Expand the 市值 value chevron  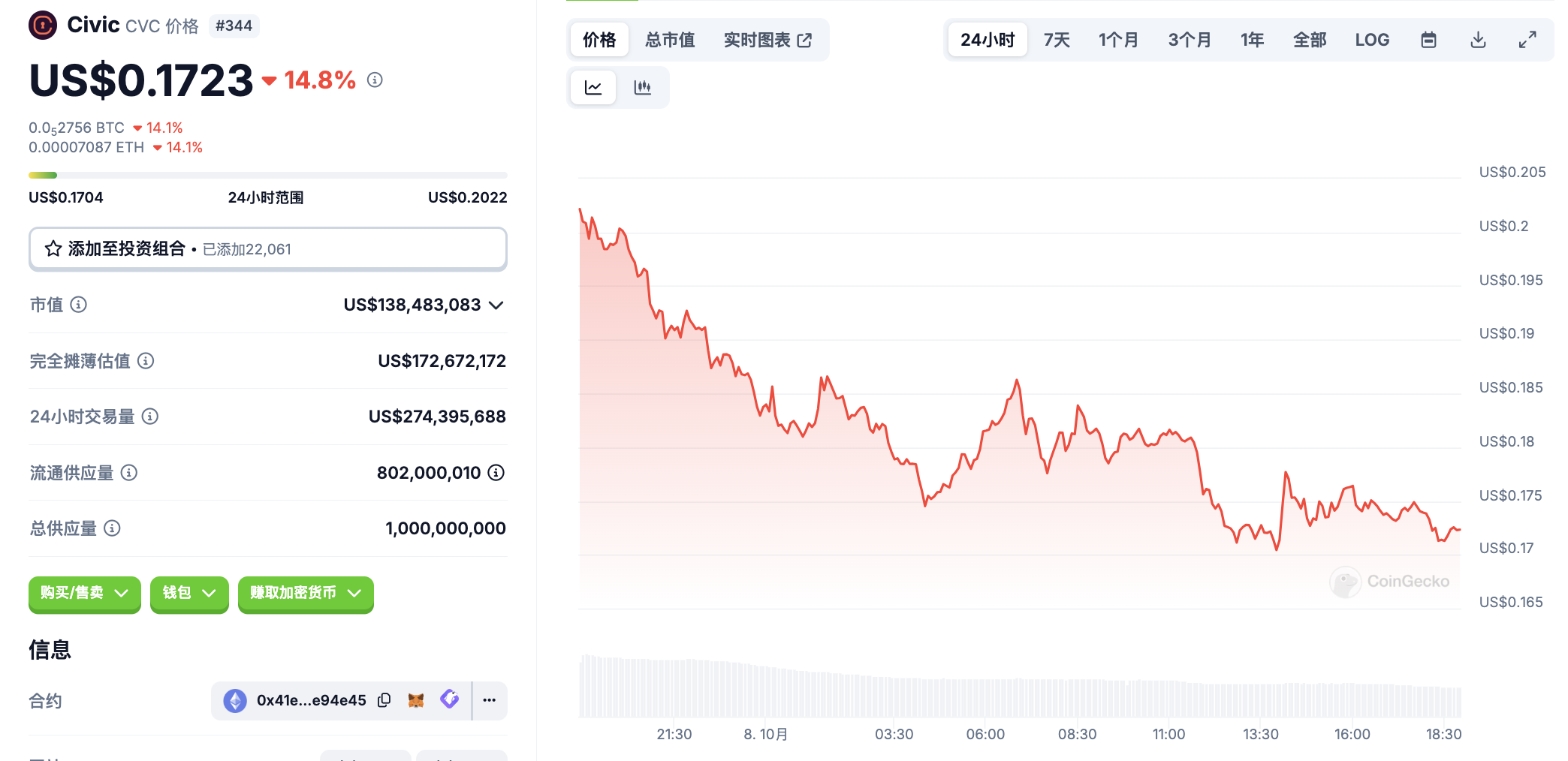[x=496, y=305]
